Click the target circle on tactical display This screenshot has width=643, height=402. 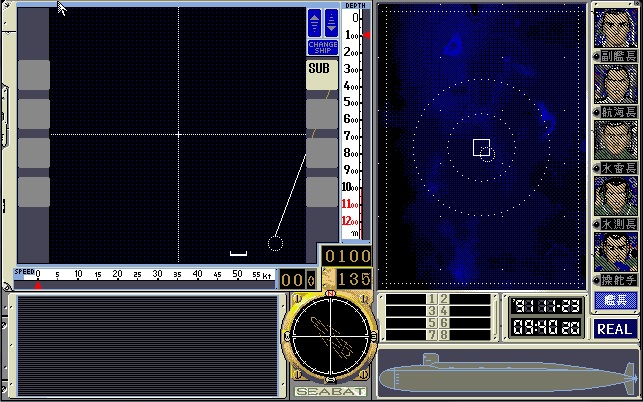pyautogui.click(x=275, y=243)
